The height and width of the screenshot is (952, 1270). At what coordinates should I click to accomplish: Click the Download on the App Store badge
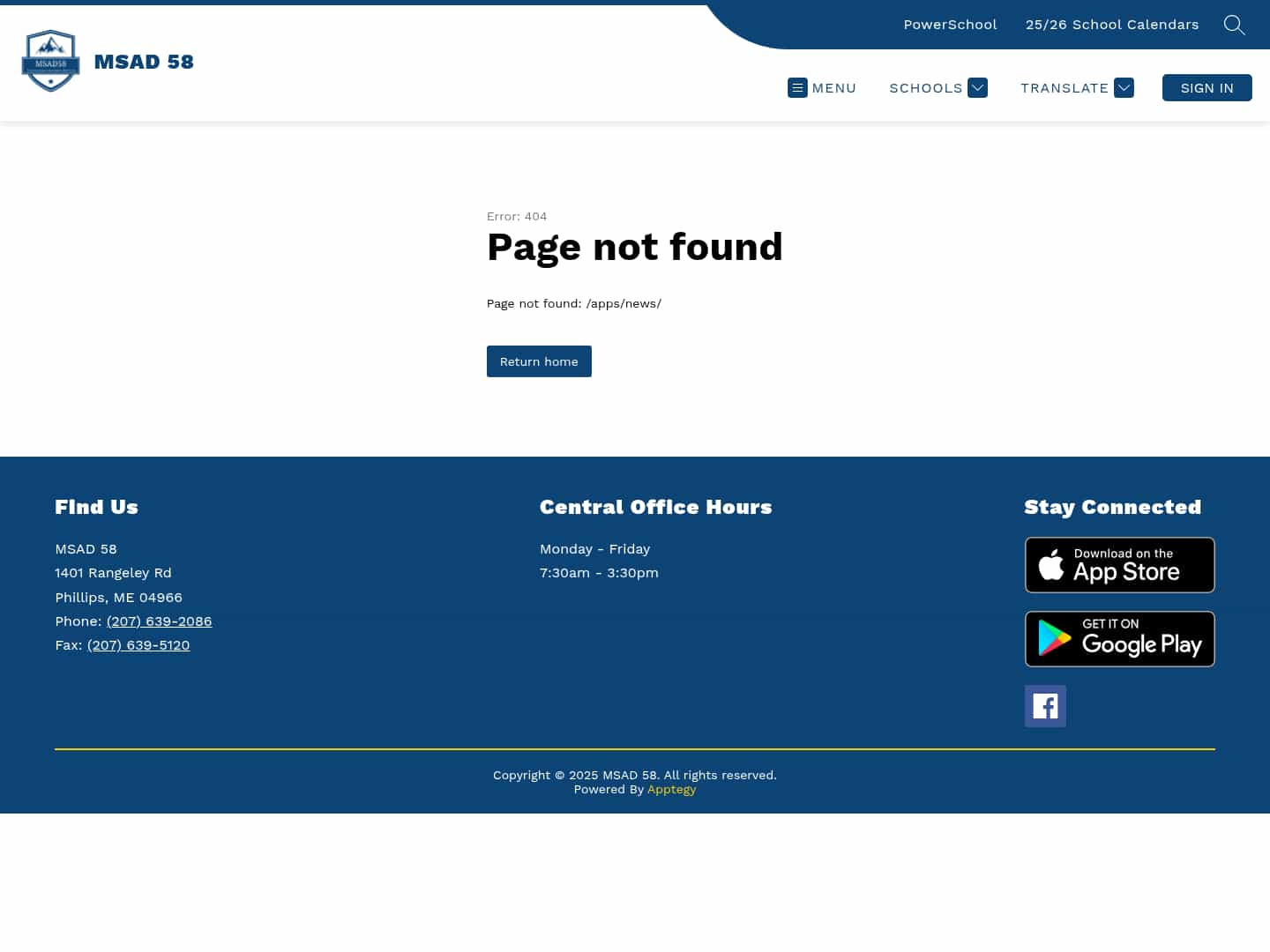tap(1119, 564)
